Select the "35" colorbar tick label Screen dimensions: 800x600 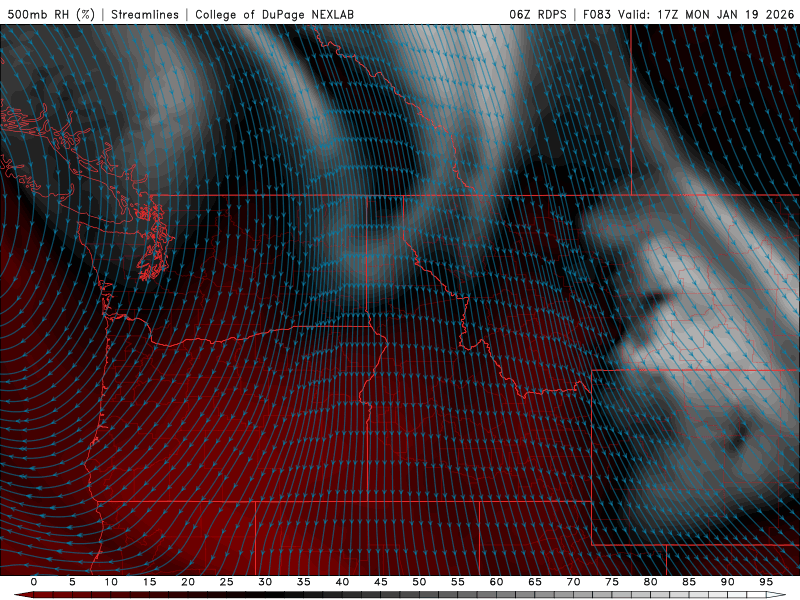click(304, 582)
